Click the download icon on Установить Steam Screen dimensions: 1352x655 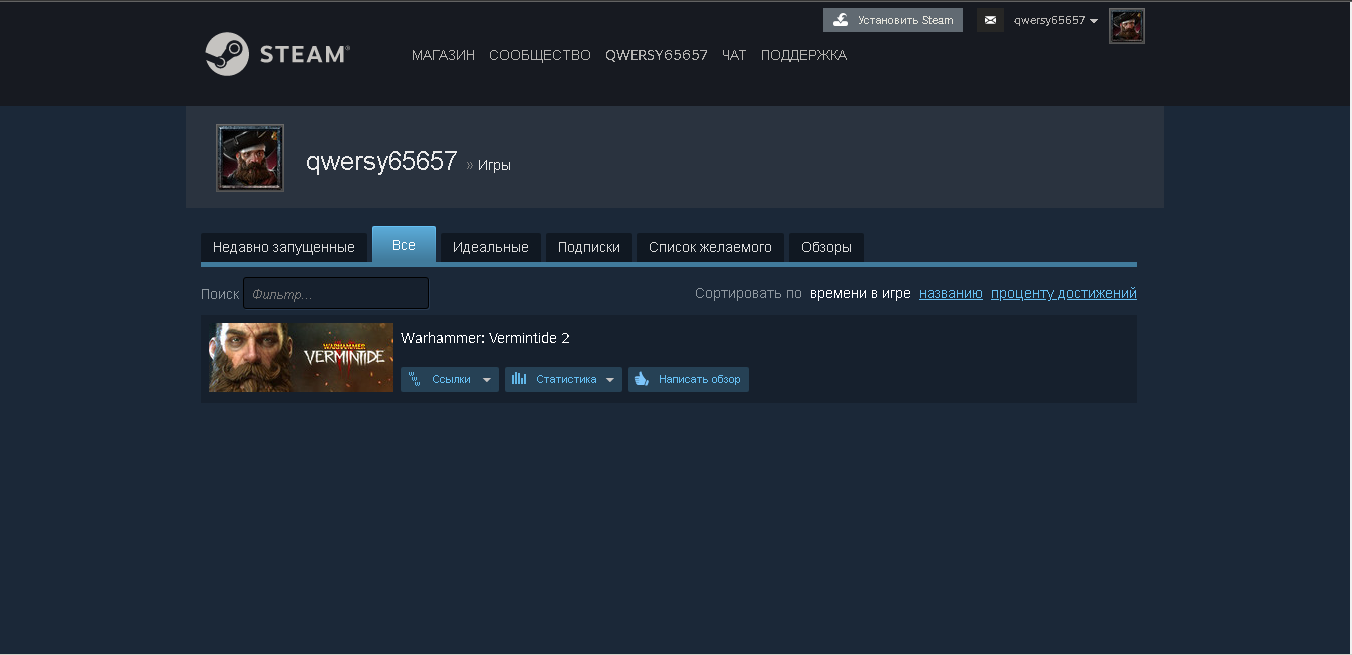point(841,20)
